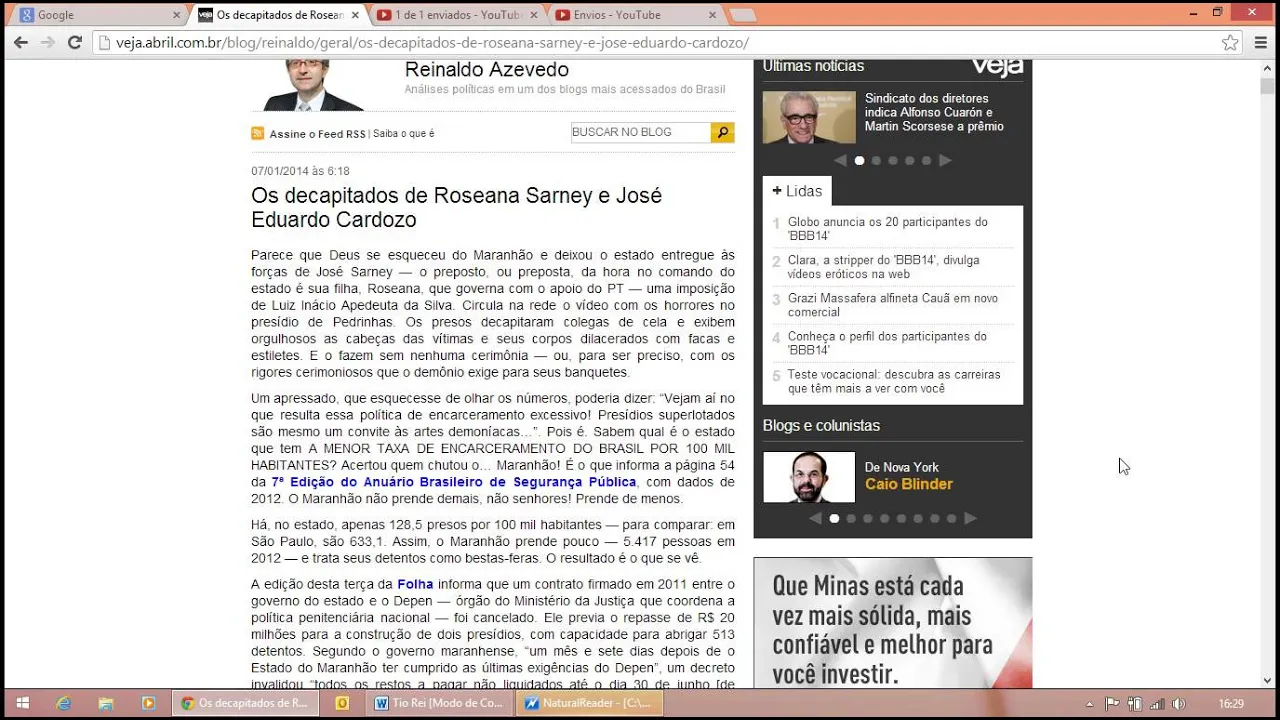Image resolution: width=1280 pixels, height=720 pixels.
Task: Open a new tab via new tab button
Action: coord(743,15)
